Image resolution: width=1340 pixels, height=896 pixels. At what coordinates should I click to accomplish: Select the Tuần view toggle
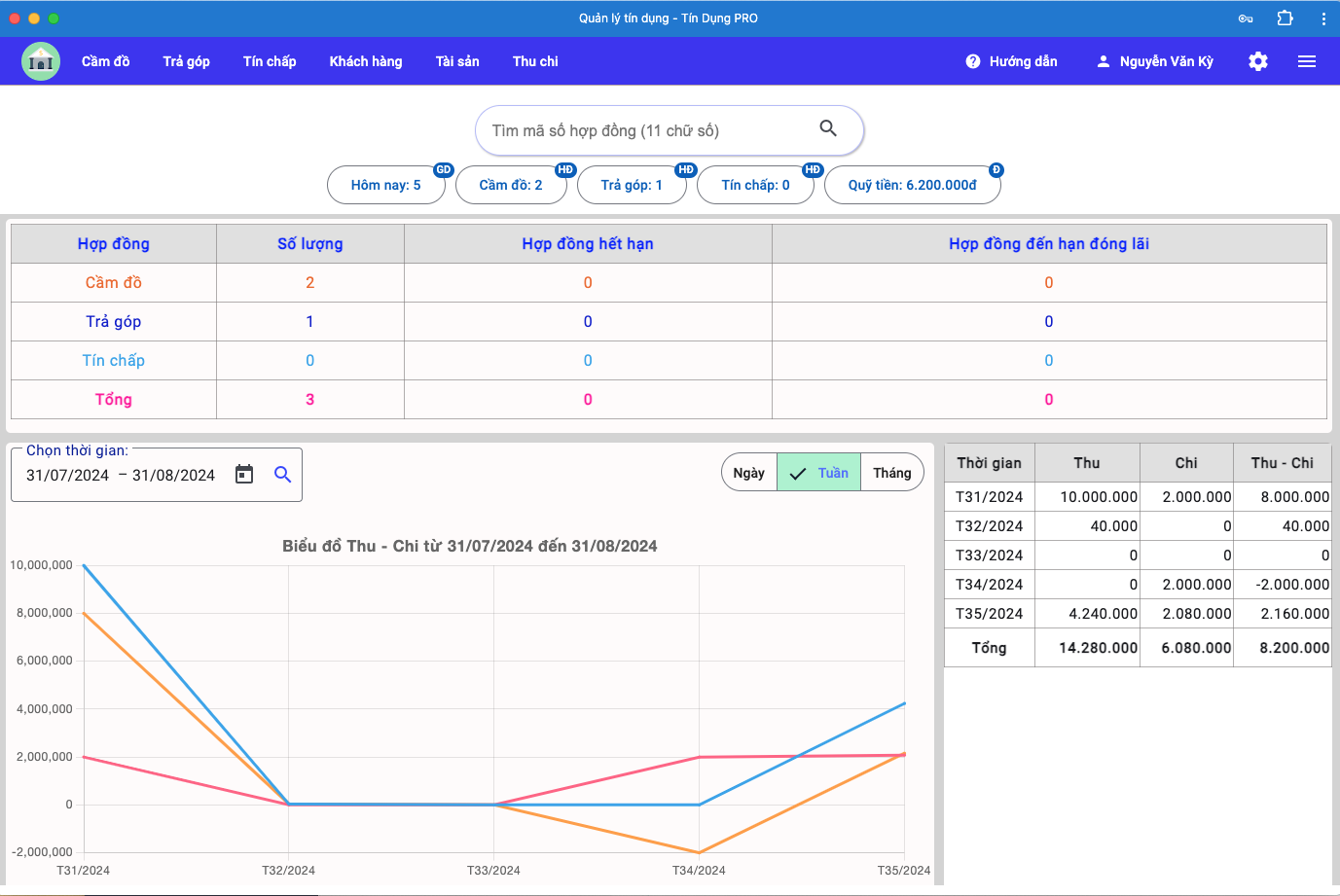pos(818,473)
